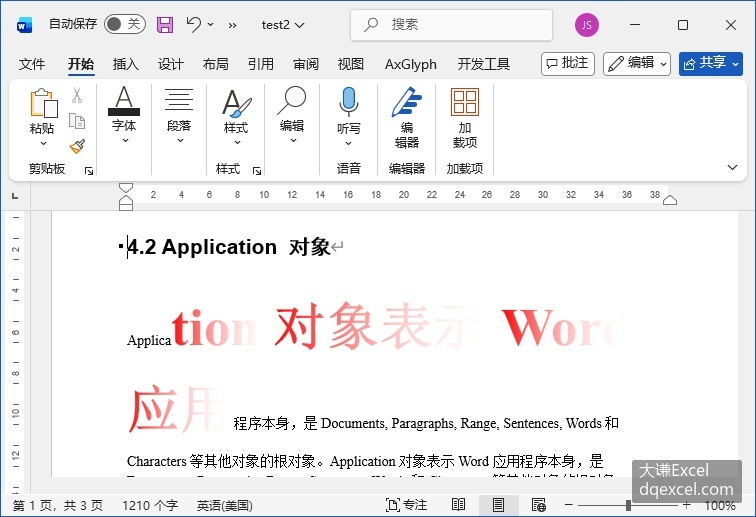Click the 100% zoom level
Image resolution: width=756 pixels, height=517 pixels.
pos(719,505)
